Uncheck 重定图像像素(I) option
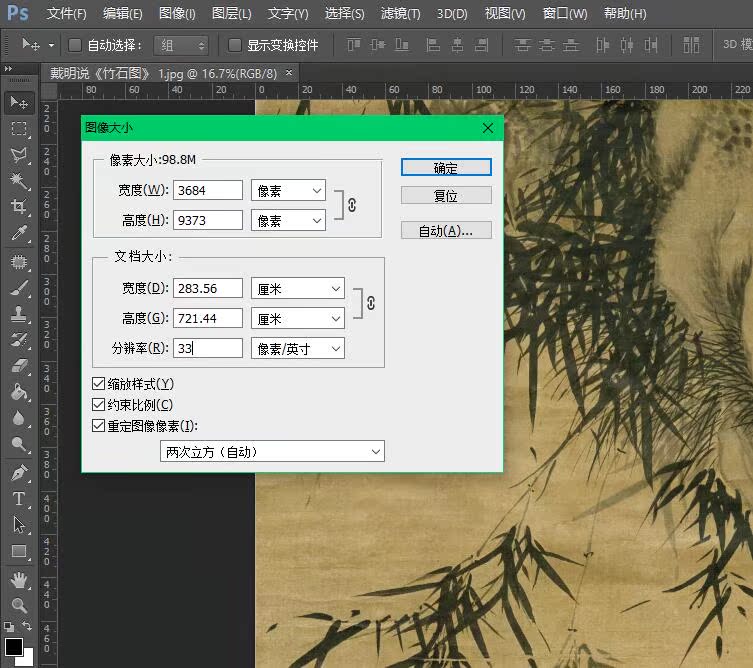The width and height of the screenshot is (753, 668). (x=98, y=426)
